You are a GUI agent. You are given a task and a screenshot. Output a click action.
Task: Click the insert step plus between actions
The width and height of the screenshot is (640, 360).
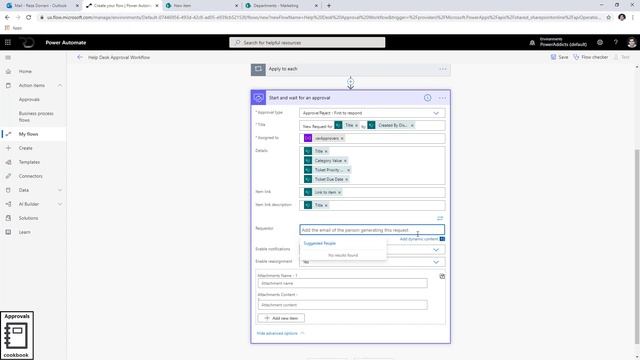click(x=351, y=82)
